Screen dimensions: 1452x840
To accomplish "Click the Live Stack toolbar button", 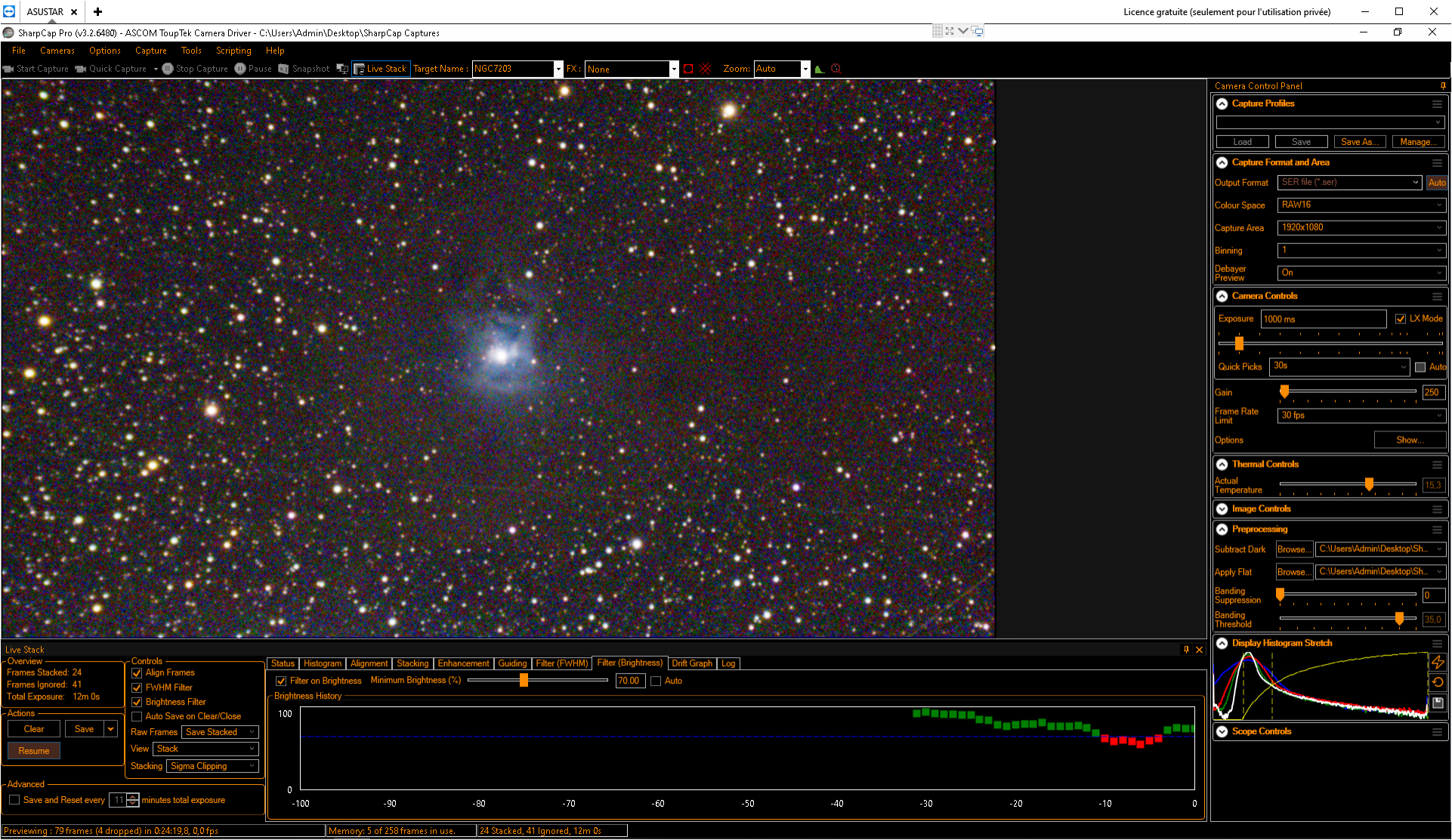I will pos(380,69).
